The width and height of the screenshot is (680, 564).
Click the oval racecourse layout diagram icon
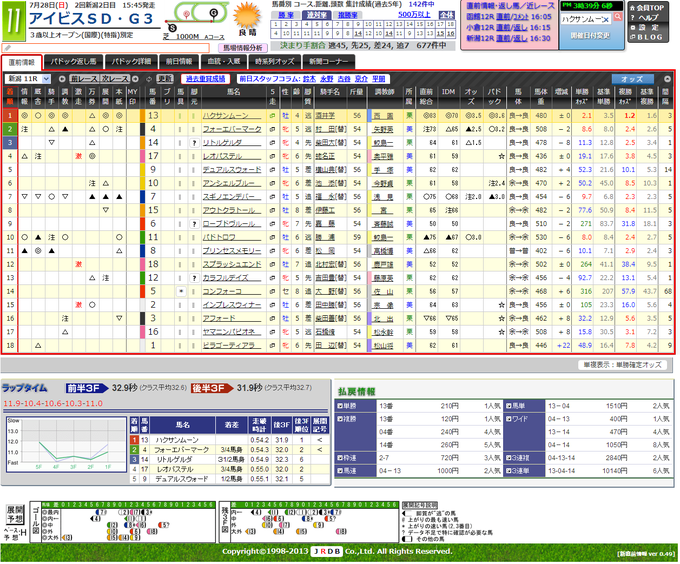pyautogui.click(x=199, y=15)
